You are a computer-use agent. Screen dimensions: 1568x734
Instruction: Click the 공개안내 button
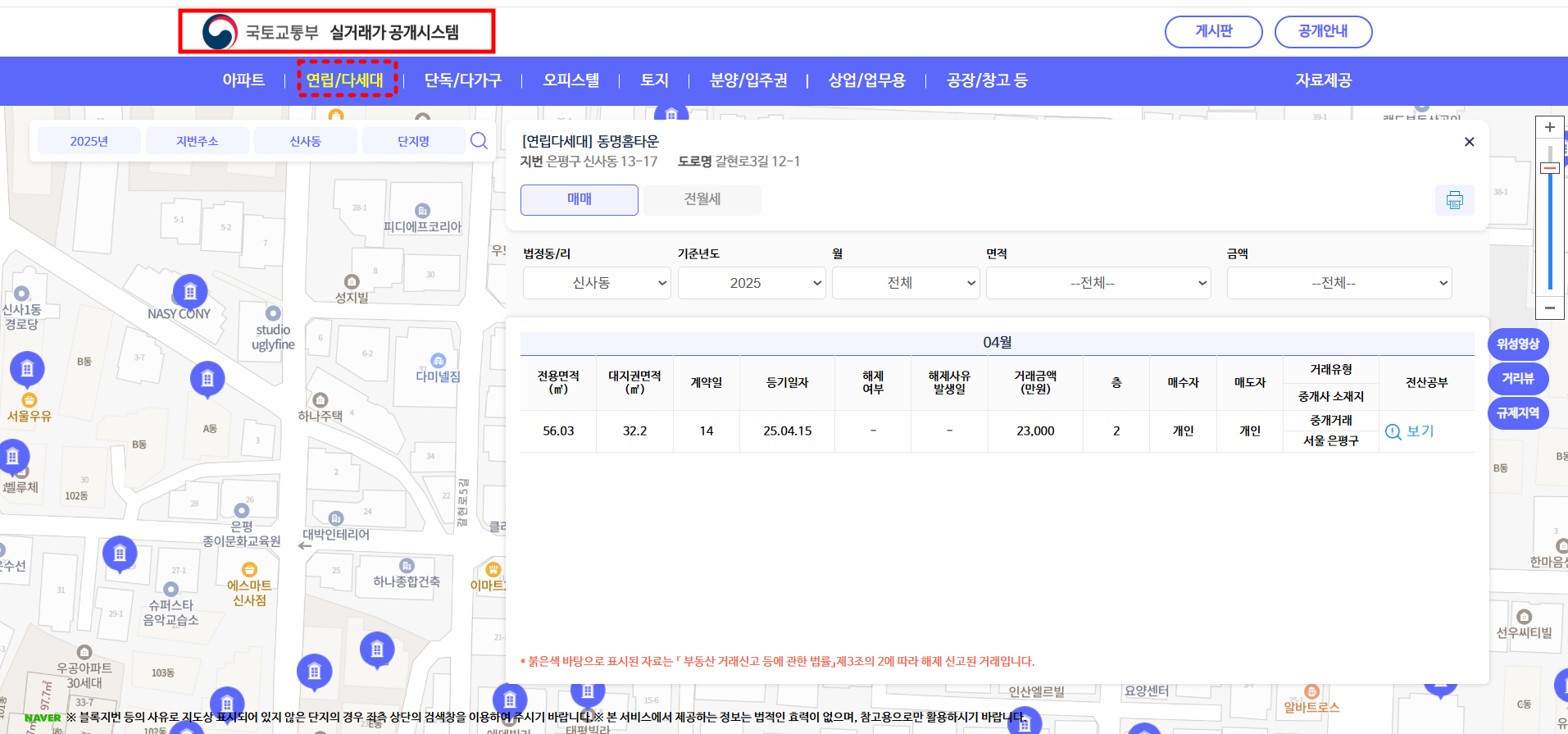[1324, 32]
